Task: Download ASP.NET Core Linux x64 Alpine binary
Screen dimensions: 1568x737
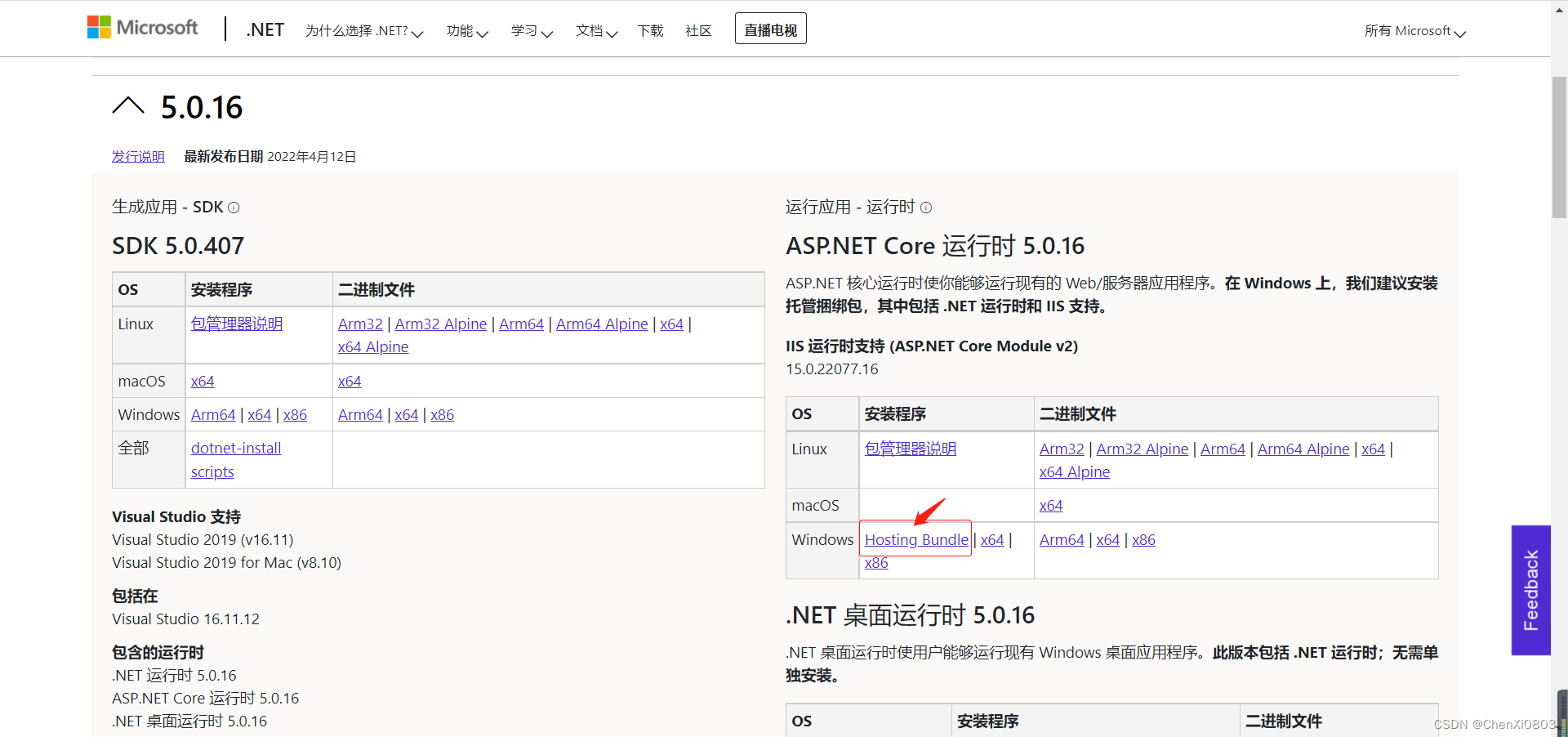Action: click(x=1075, y=471)
